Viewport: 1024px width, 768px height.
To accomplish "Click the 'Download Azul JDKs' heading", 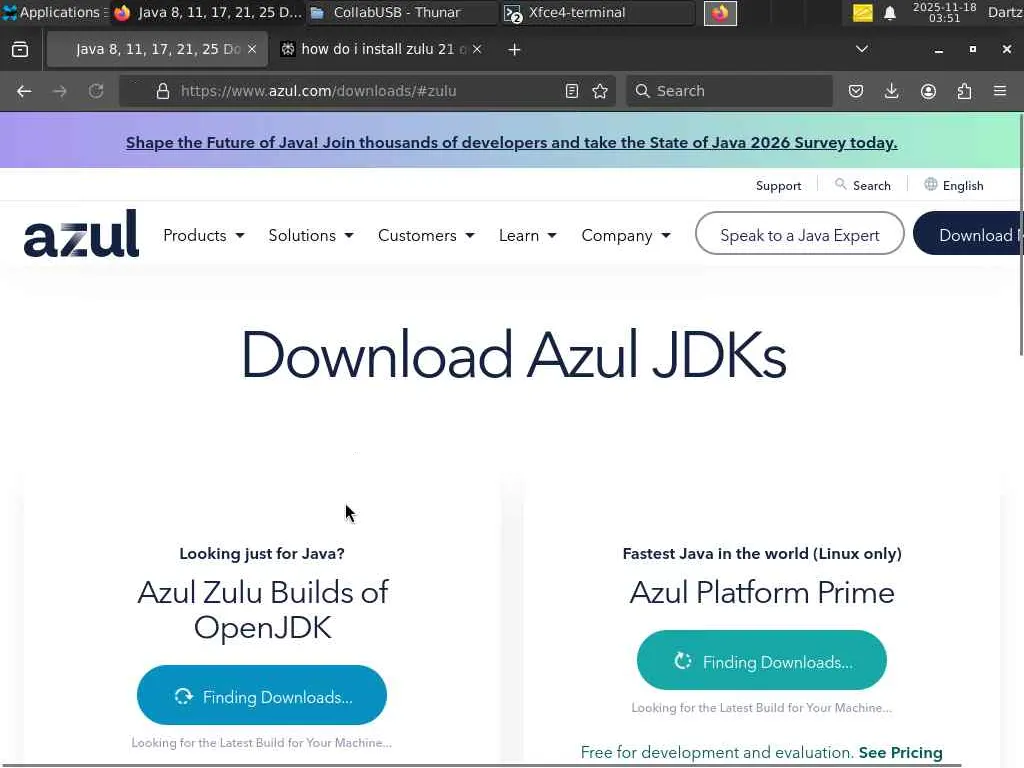I will pos(513,355).
